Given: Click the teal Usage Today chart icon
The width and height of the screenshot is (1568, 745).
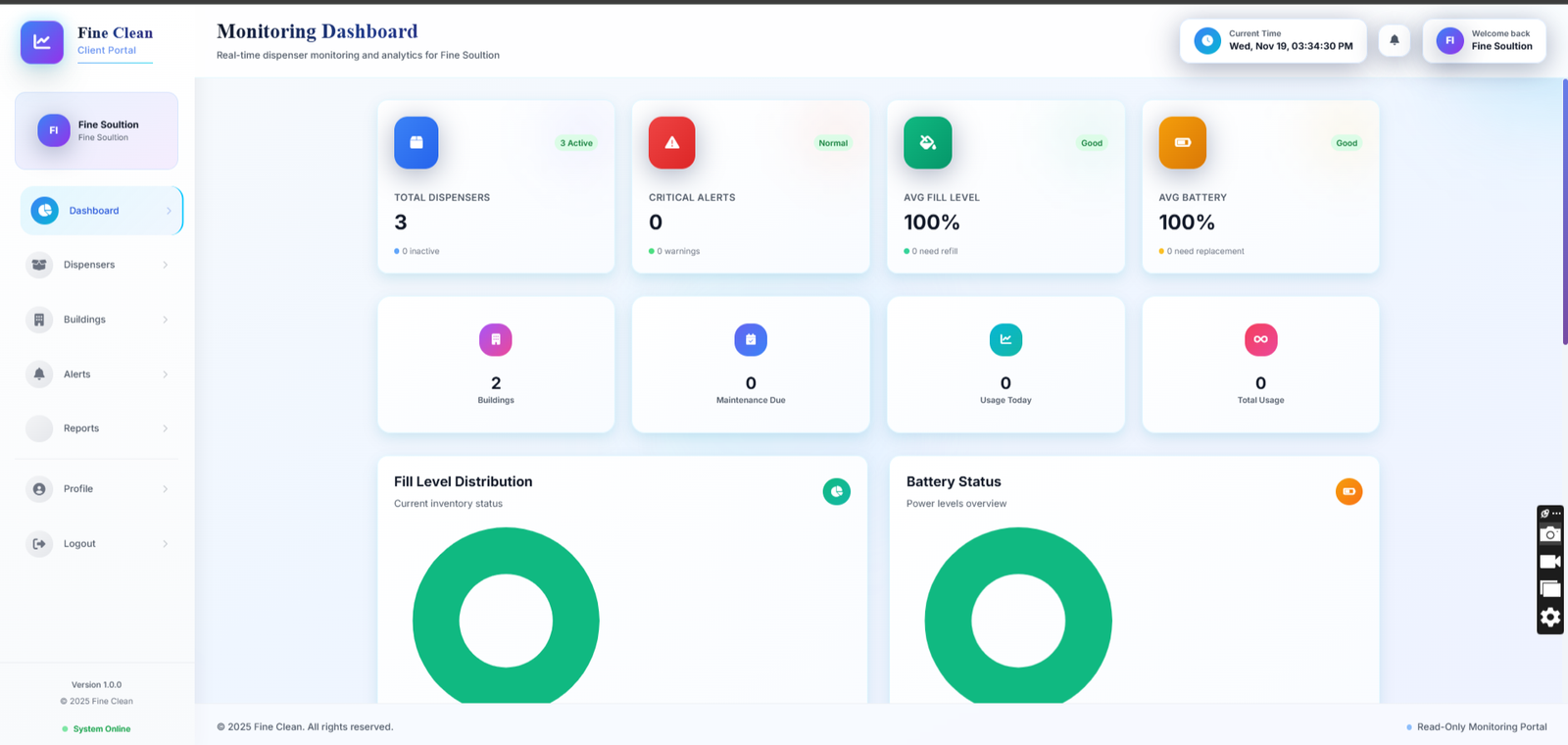Looking at the screenshot, I should pyautogui.click(x=1005, y=339).
